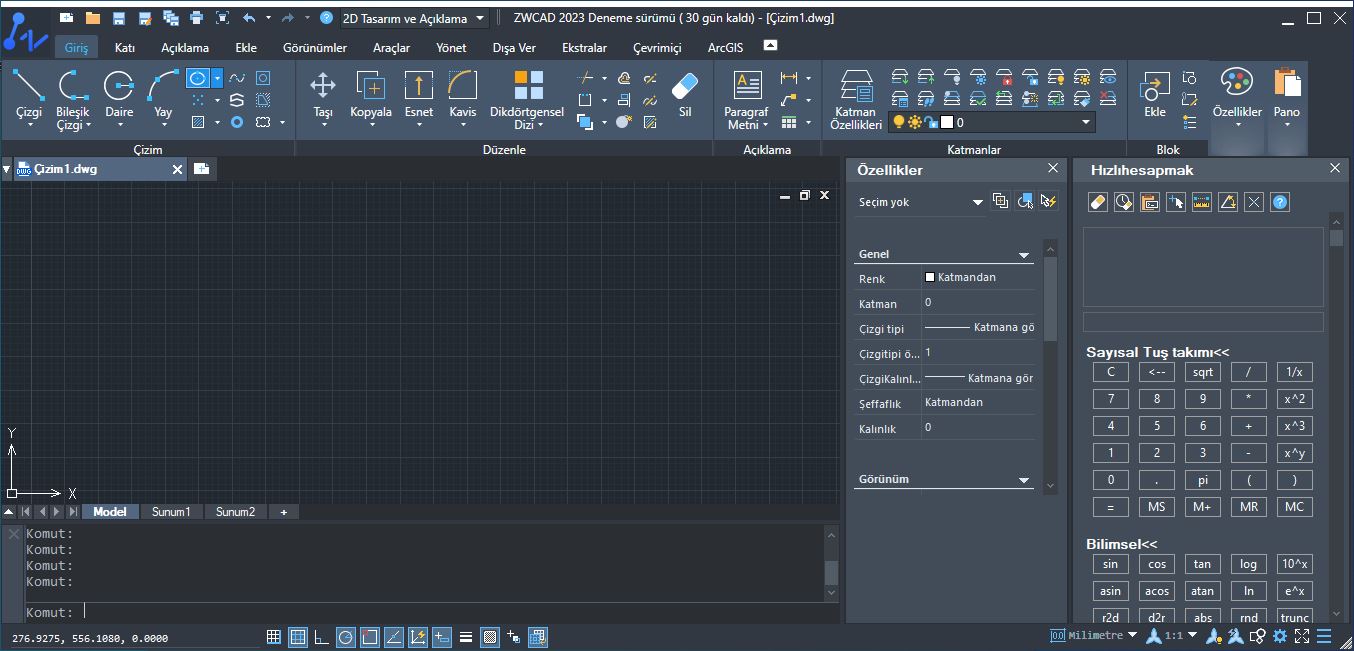Open the Görünümler ribbon tab
Image resolution: width=1354 pixels, height=651 pixels.
tap(315, 47)
